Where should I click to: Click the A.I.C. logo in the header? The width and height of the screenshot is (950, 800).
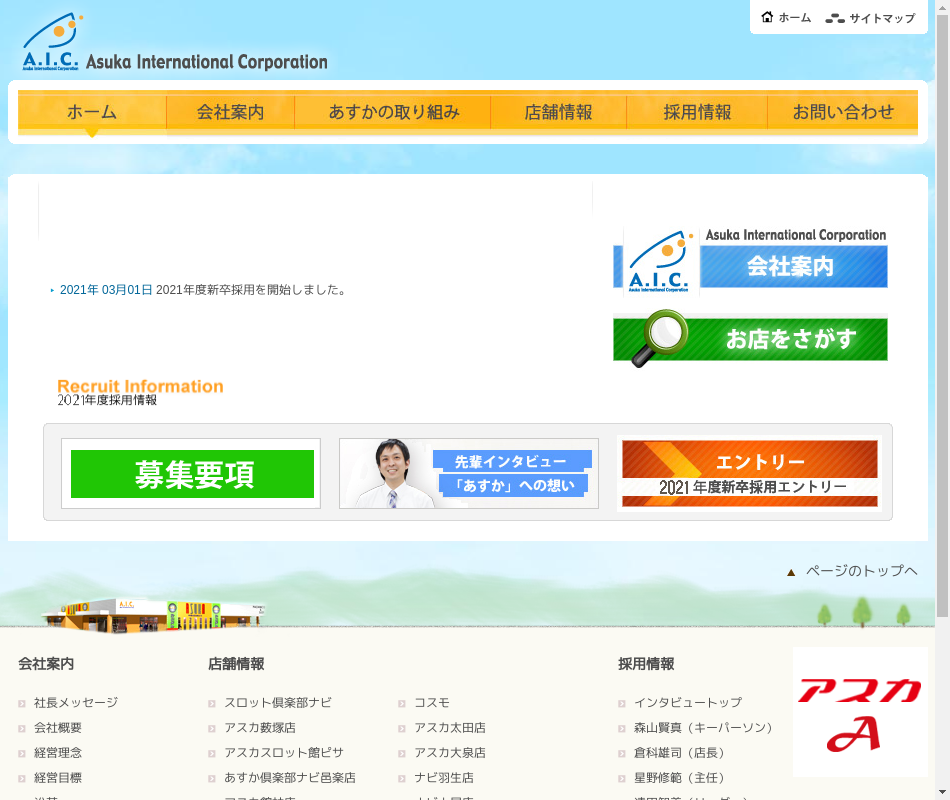point(52,43)
